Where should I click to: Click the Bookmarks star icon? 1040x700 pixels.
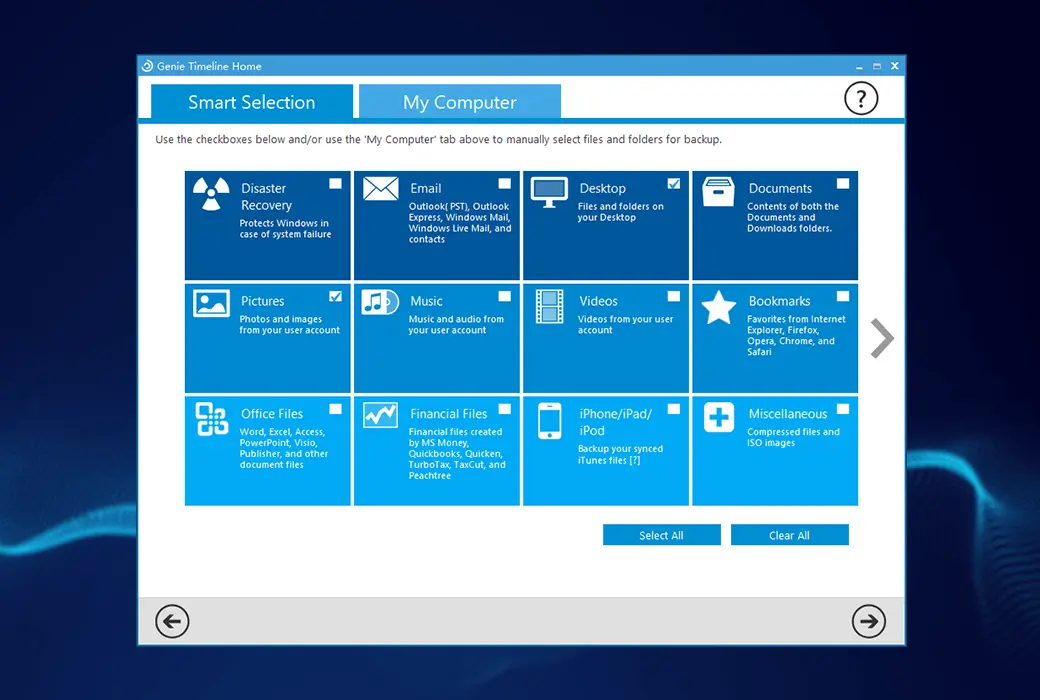tap(719, 307)
